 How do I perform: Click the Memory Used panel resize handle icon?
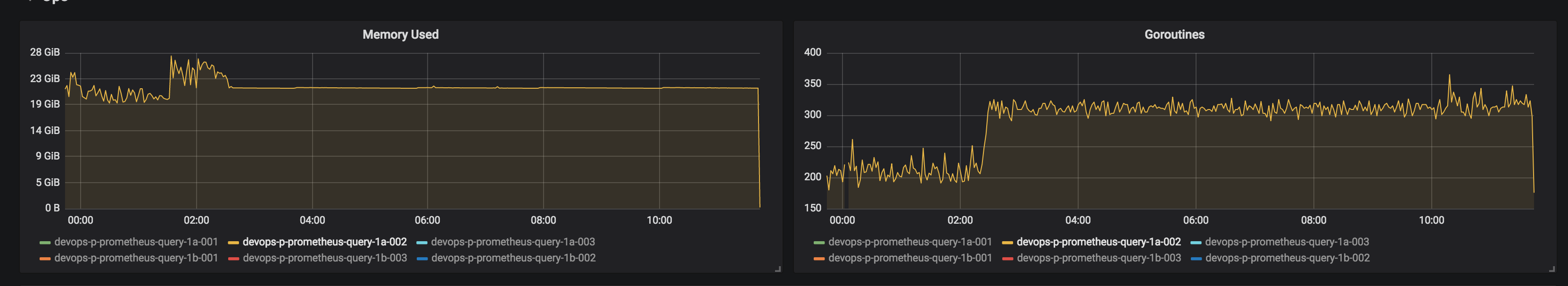tap(778, 269)
